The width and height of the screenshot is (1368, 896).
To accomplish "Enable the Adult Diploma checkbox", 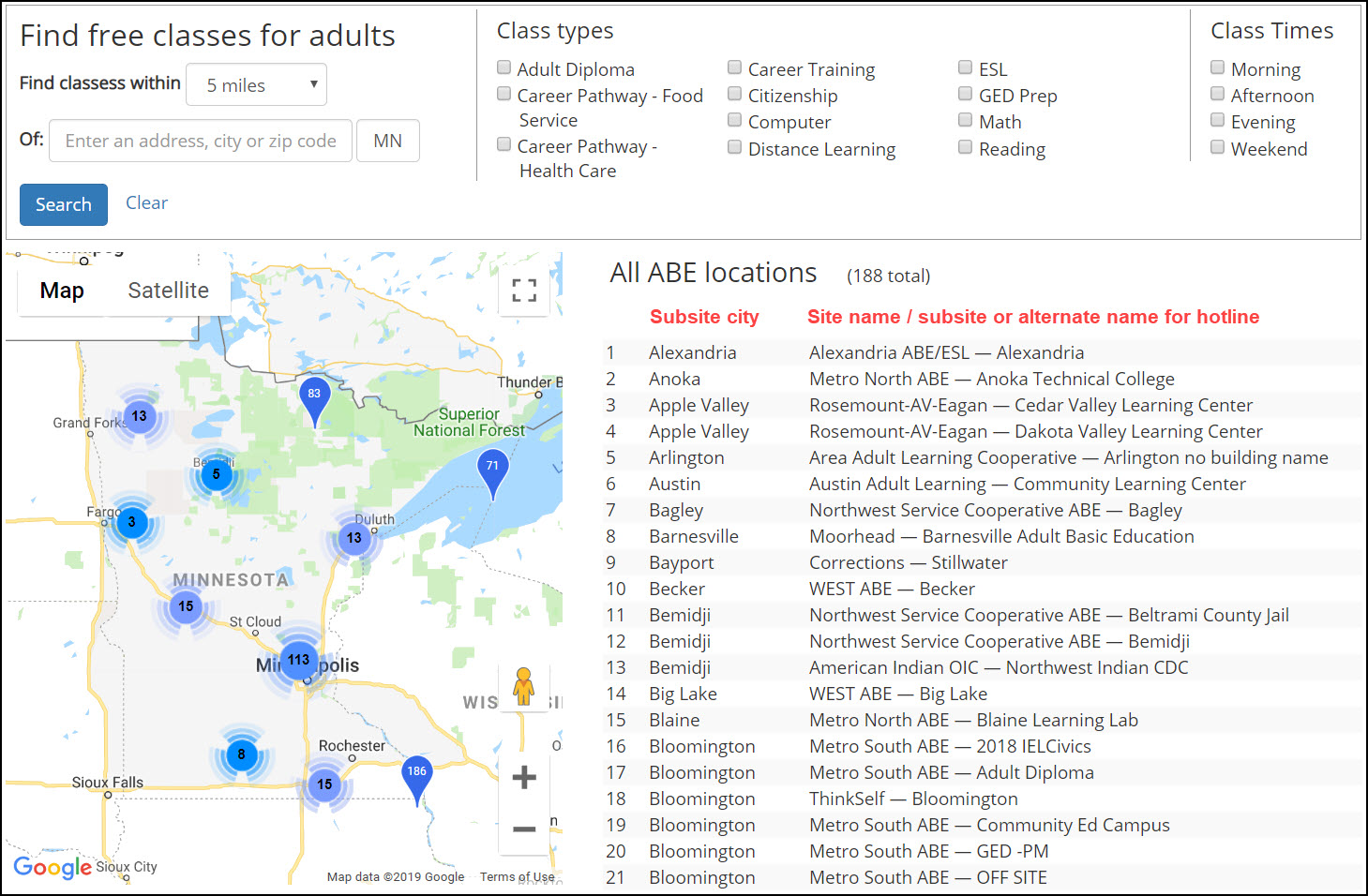I will click(504, 67).
